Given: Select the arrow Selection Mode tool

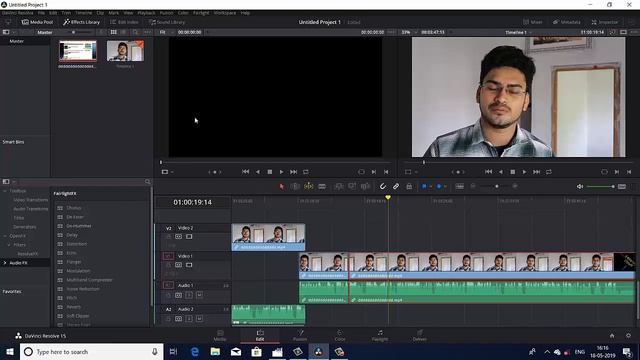Looking at the screenshot, I should tap(281, 187).
